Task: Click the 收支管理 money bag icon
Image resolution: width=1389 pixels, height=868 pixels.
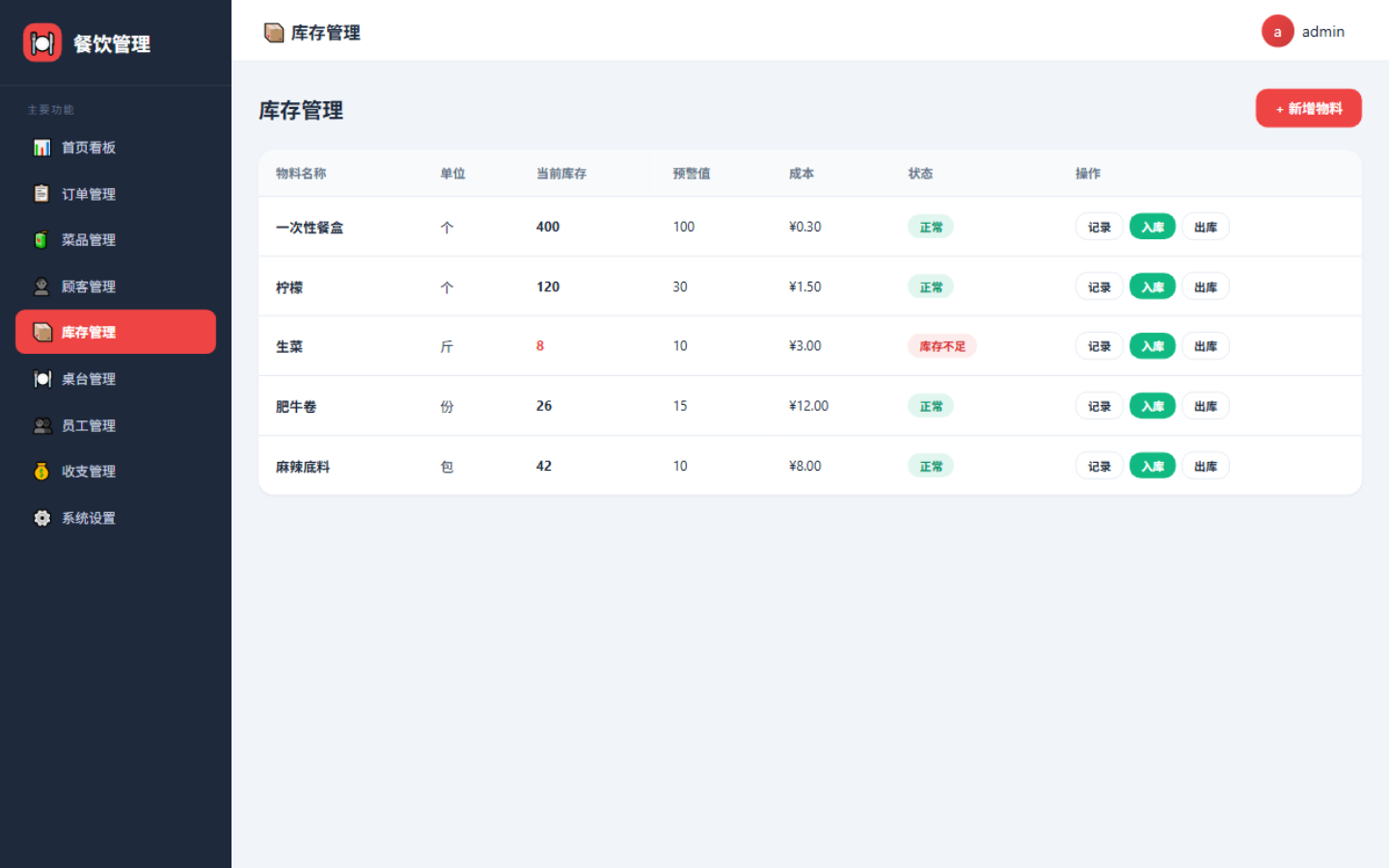Action: pyautogui.click(x=41, y=472)
